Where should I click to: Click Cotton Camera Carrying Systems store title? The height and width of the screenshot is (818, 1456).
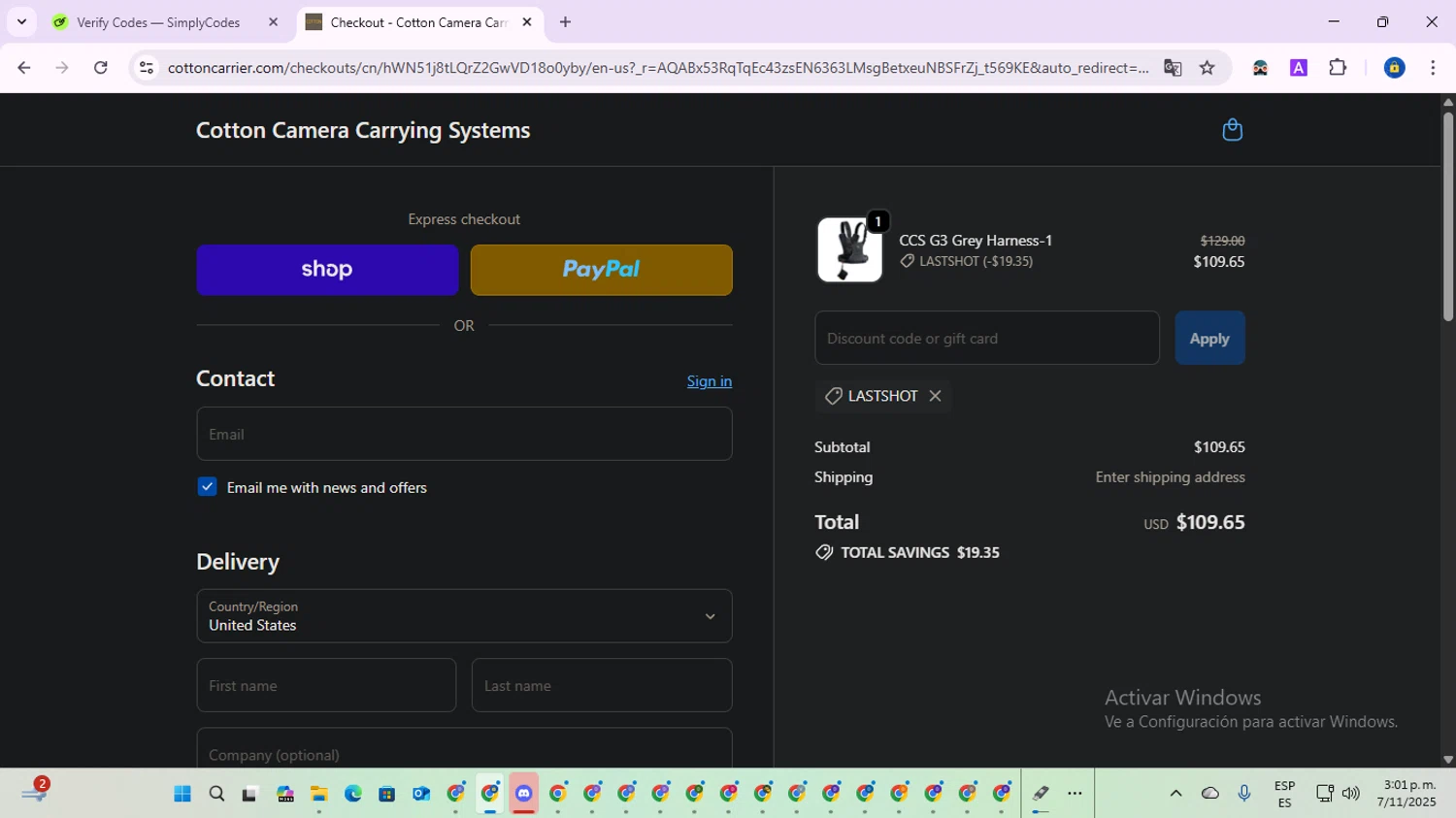(x=363, y=130)
